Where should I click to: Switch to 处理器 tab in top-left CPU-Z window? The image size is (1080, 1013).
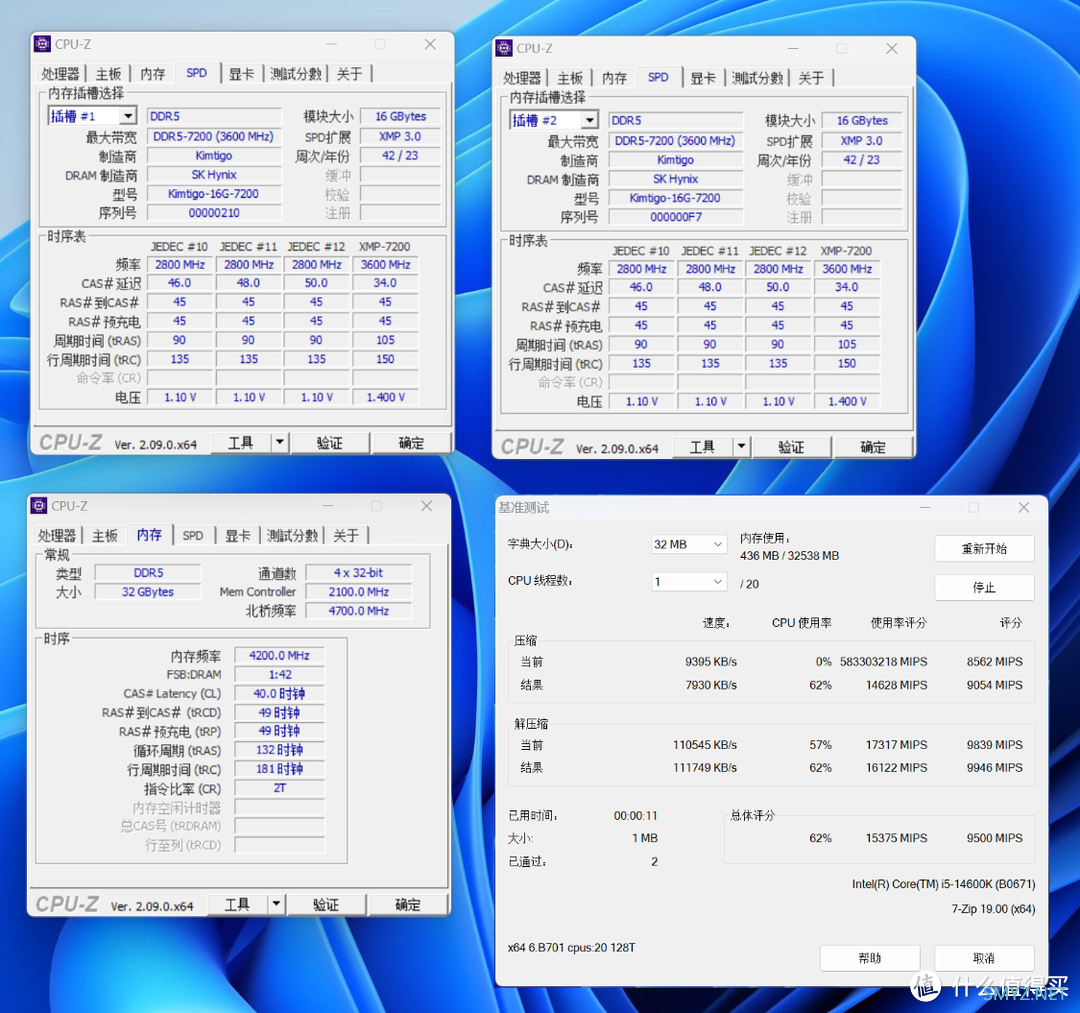(x=60, y=74)
